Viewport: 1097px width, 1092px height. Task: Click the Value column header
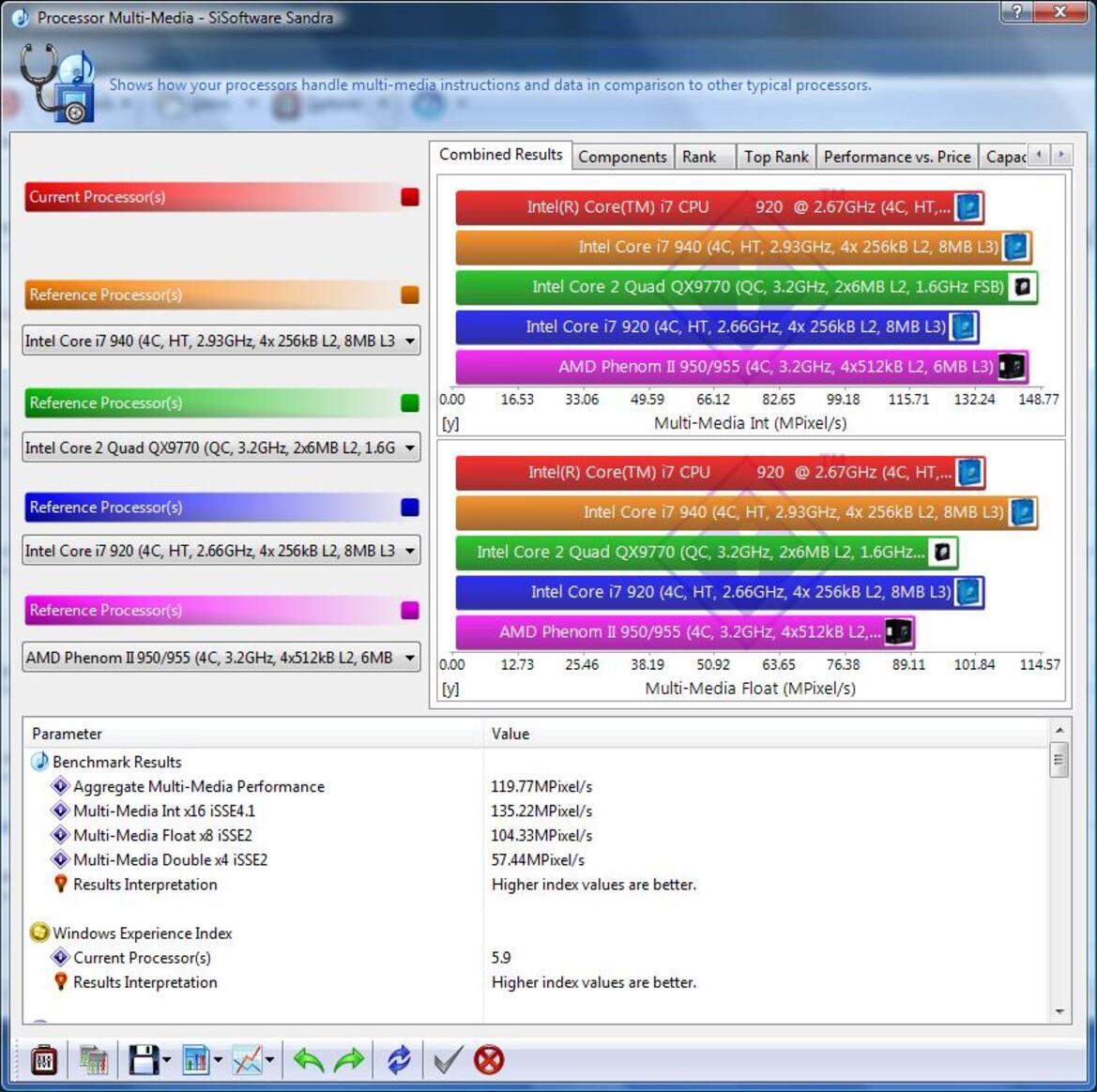pyautogui.click(x=766, y=734)
